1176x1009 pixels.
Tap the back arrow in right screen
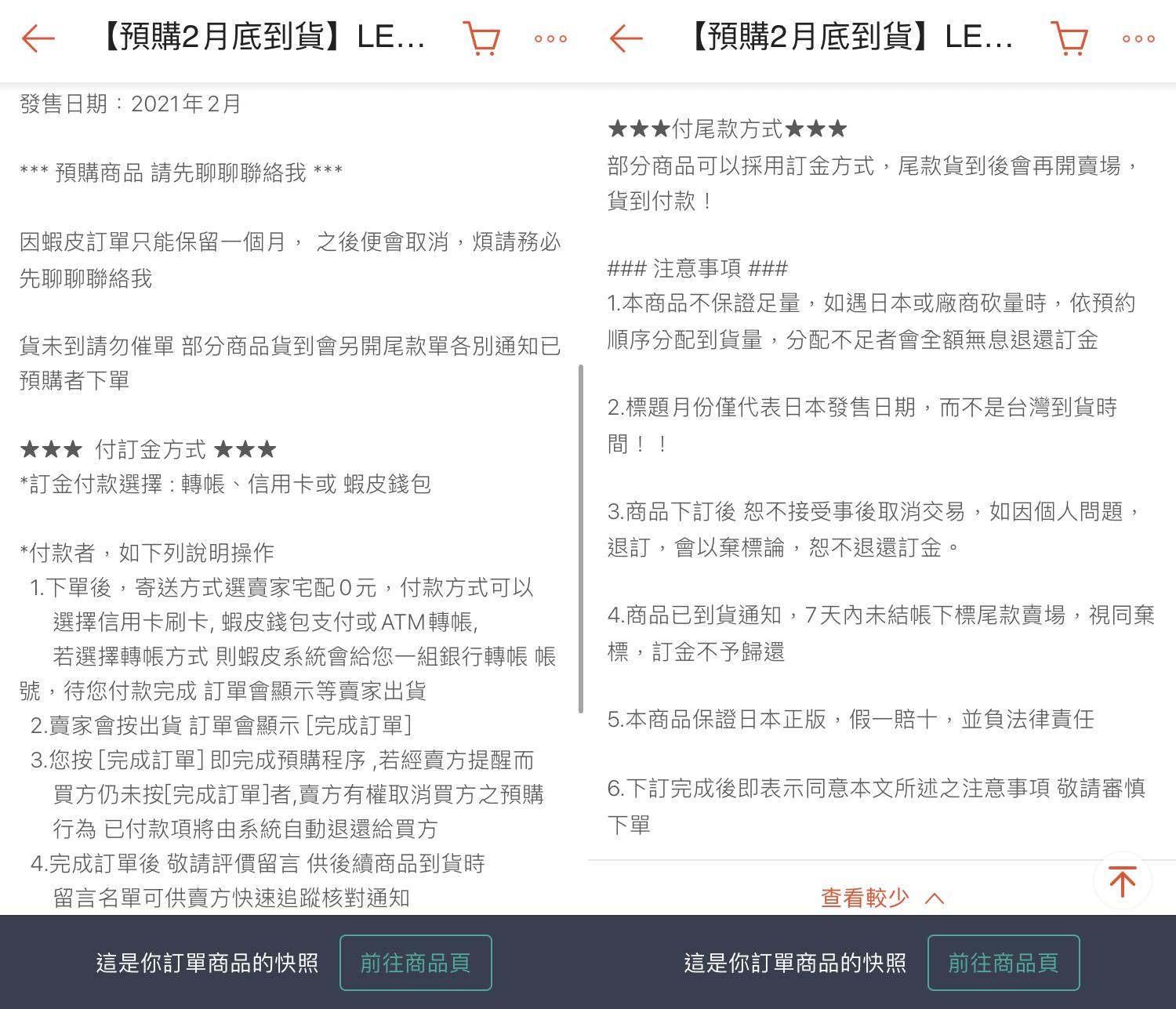point(626,38)
